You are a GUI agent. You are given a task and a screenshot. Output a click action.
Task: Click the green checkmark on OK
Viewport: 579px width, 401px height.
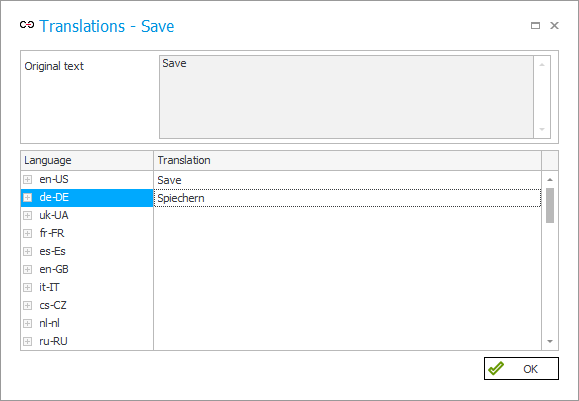click(x=496, y=369)
